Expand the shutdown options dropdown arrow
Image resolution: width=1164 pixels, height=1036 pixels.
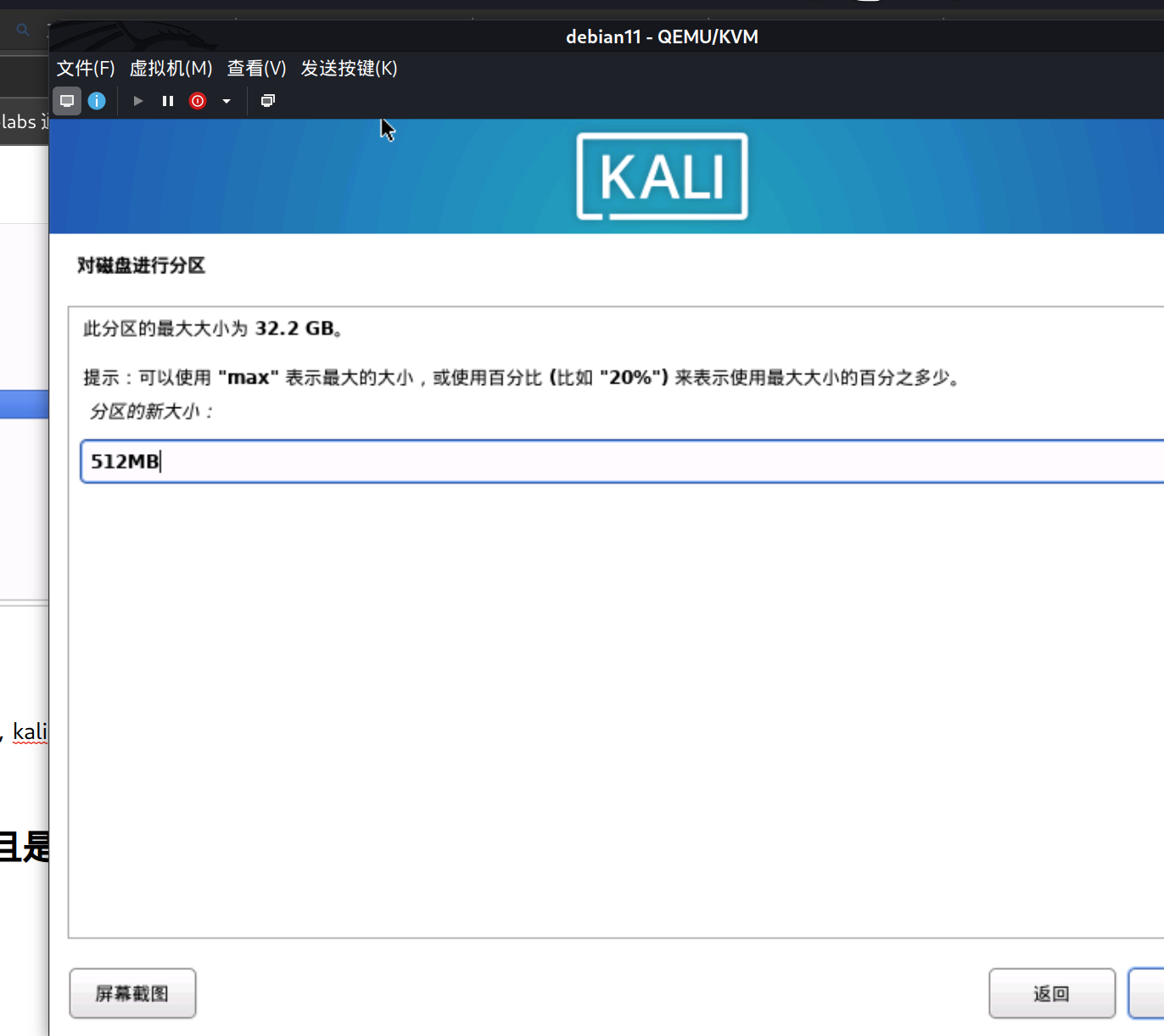click(227, 101)
